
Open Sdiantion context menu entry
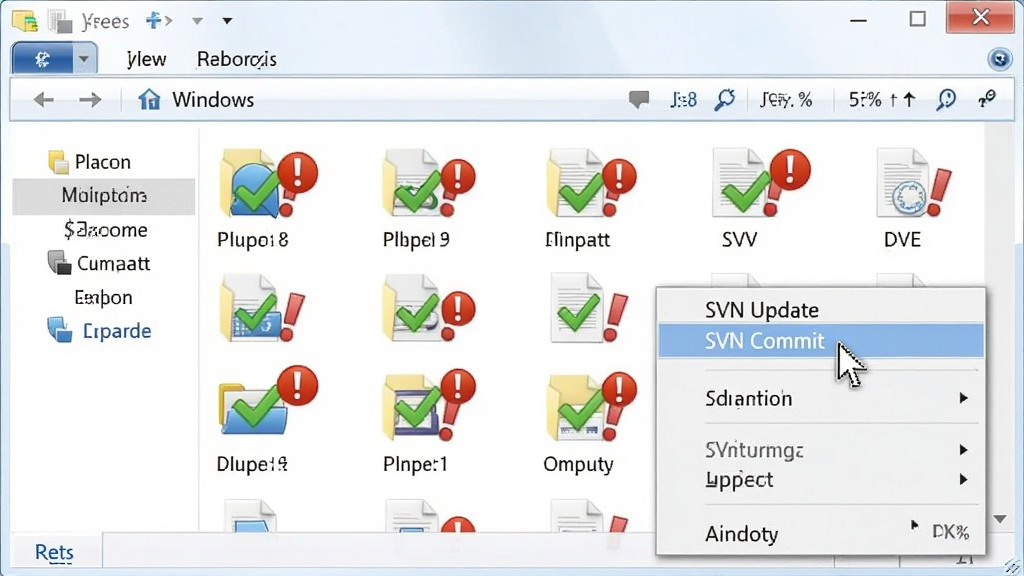[821, 398]
